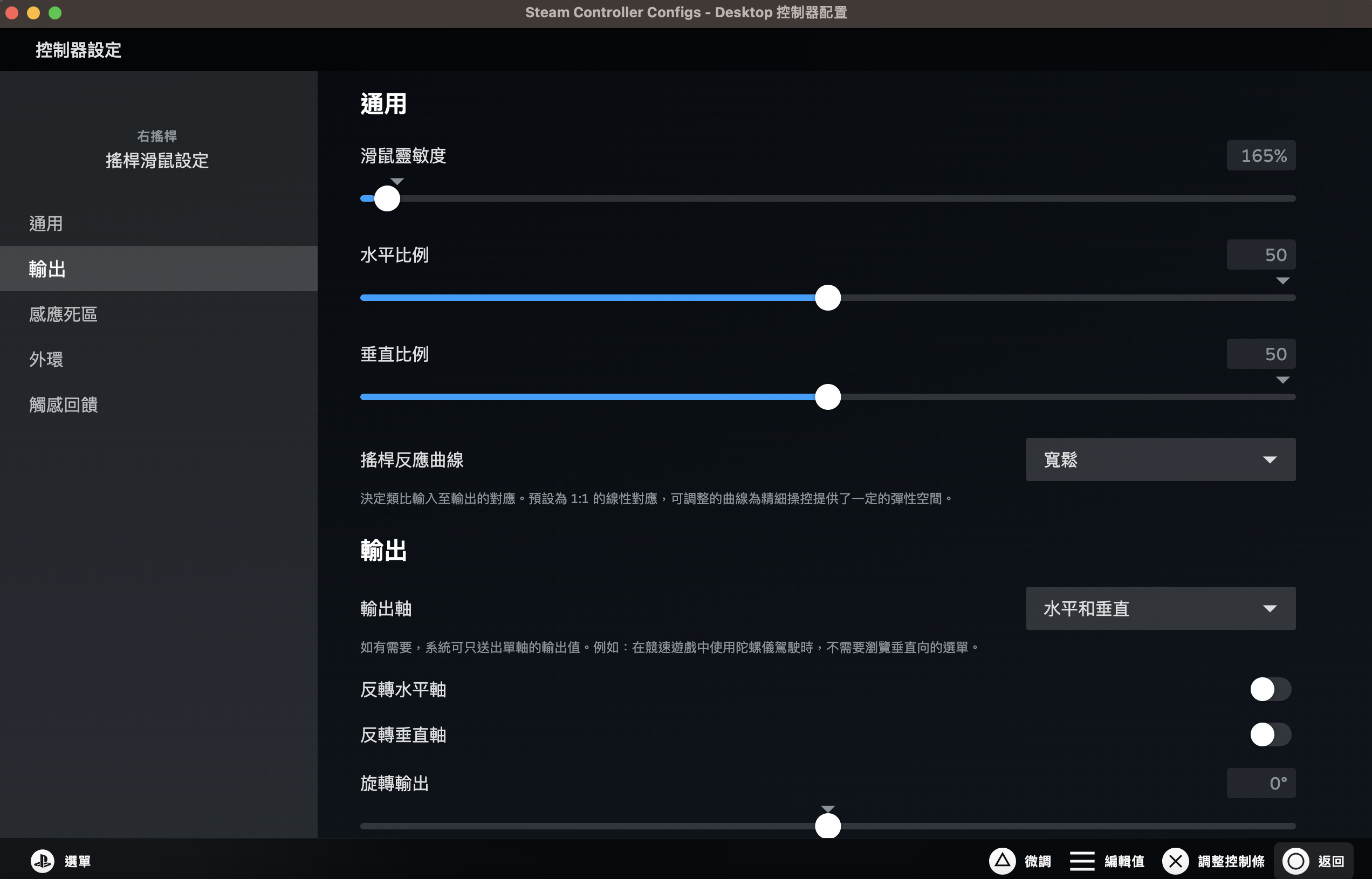
Task: Click the default marker above the 滑鼠靈敏度 slider
Action: tap(397, 182)
